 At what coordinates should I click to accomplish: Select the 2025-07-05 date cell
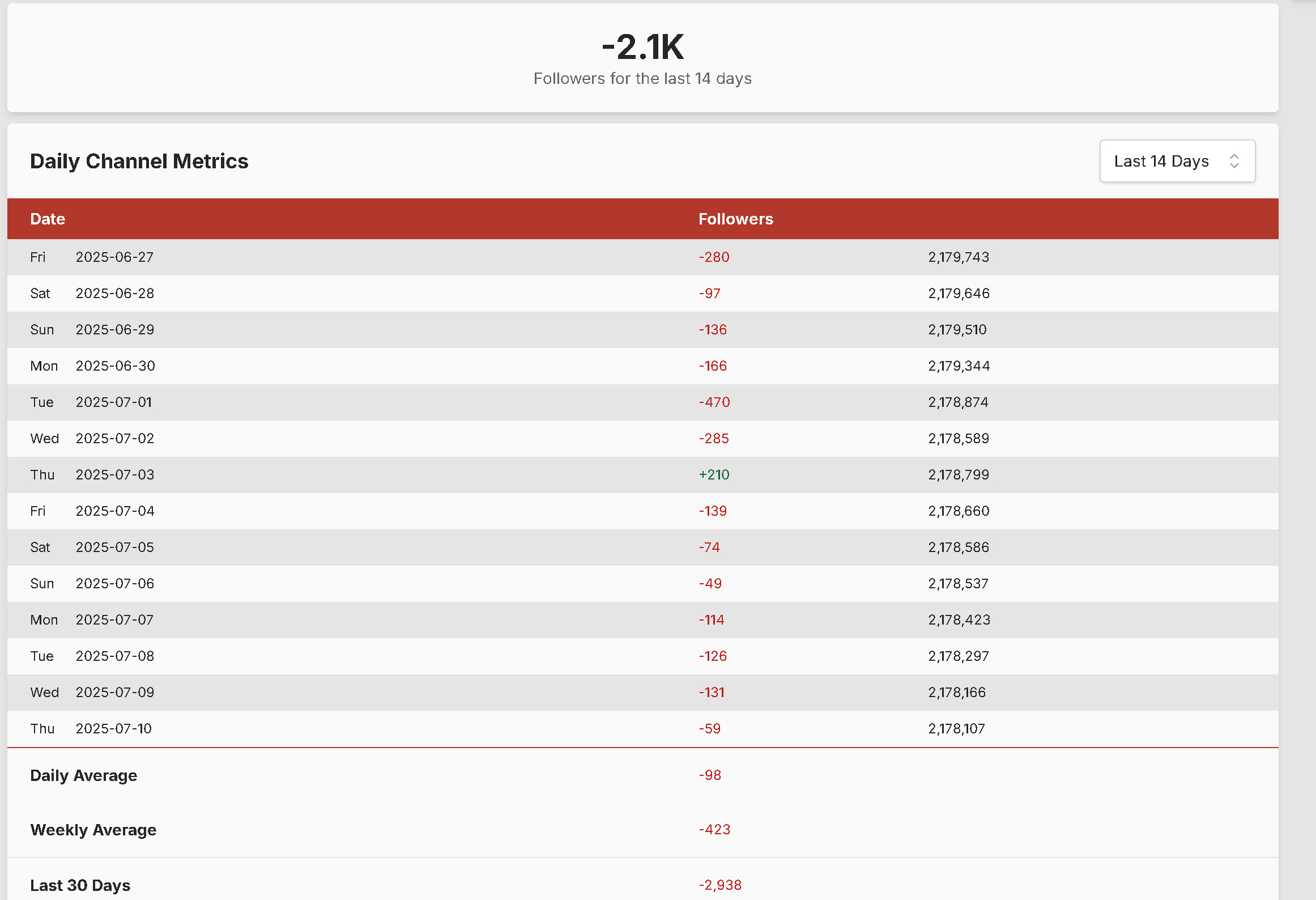coord(115,547)
